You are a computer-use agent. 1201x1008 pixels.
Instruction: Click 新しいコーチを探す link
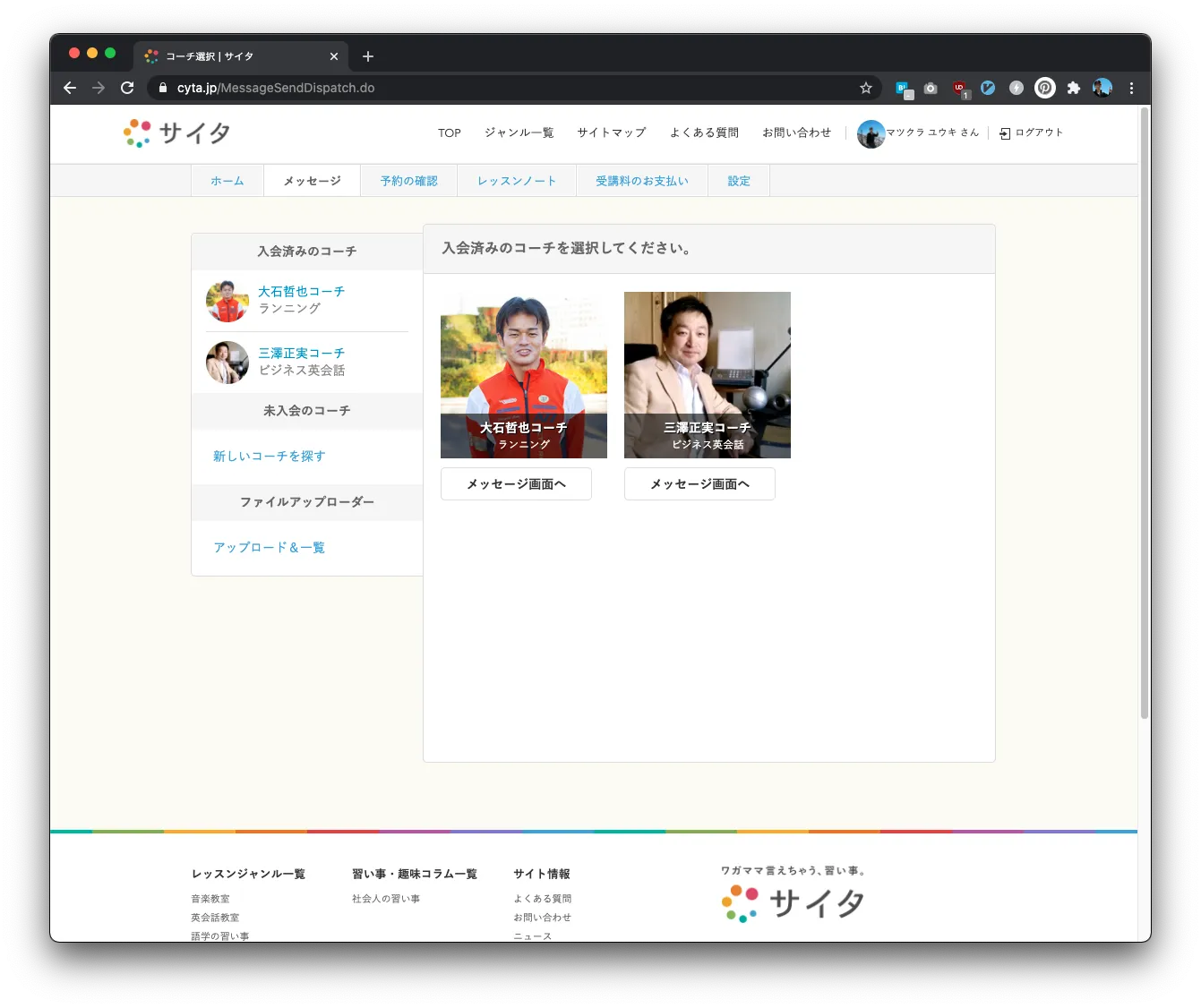[x=269, y=457]
